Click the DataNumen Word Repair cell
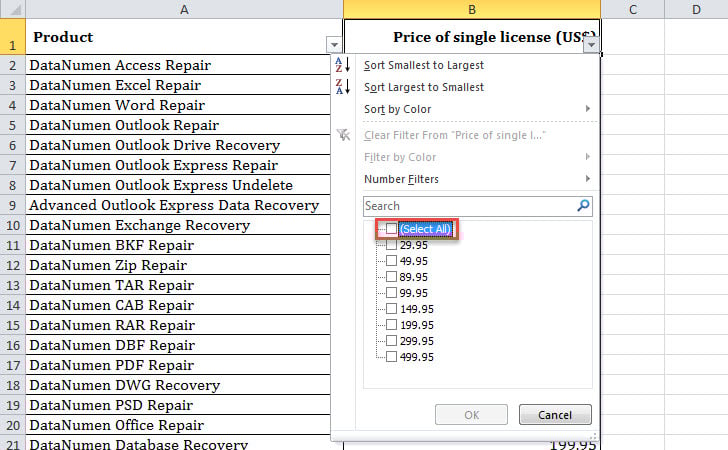This screenshot has width=728, height=450. coord(178,105)
